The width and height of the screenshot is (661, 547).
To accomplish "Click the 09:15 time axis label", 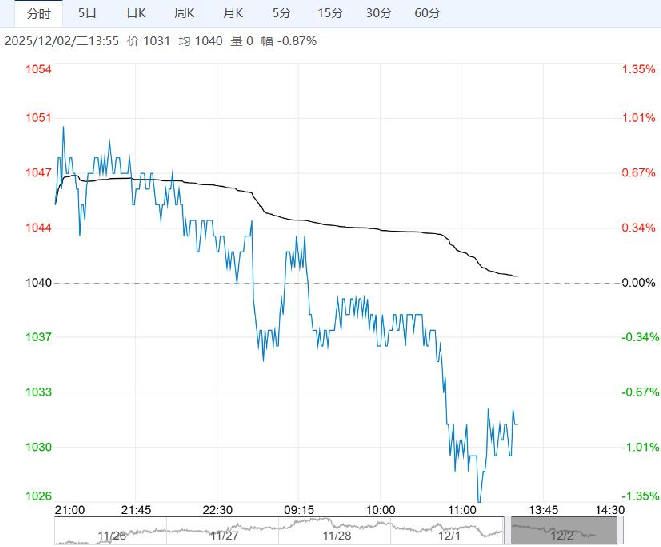I will pyautogui.click(x=299, y=509).
